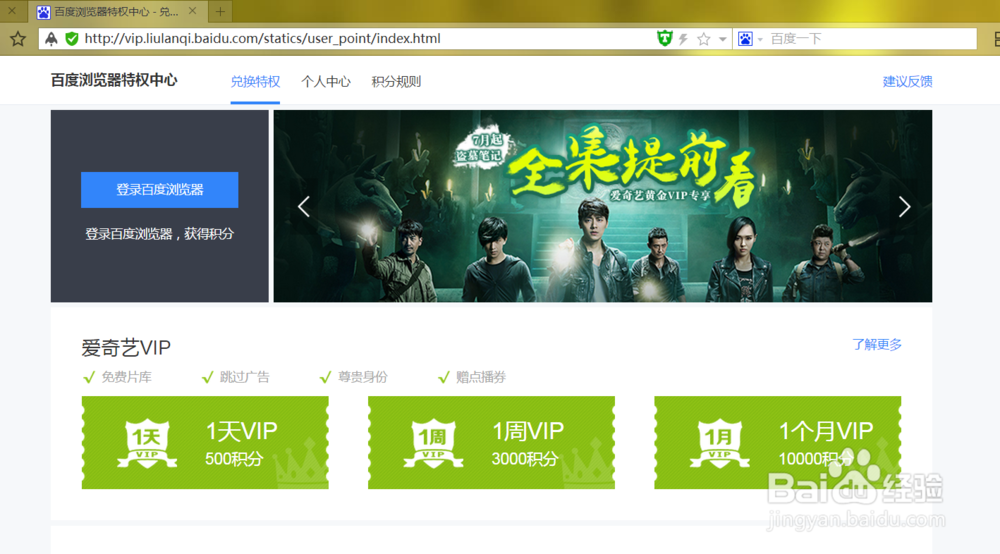Show previous banner with left arrow
The width and height of the screenshot is (1000, 554).
point(304,207)
